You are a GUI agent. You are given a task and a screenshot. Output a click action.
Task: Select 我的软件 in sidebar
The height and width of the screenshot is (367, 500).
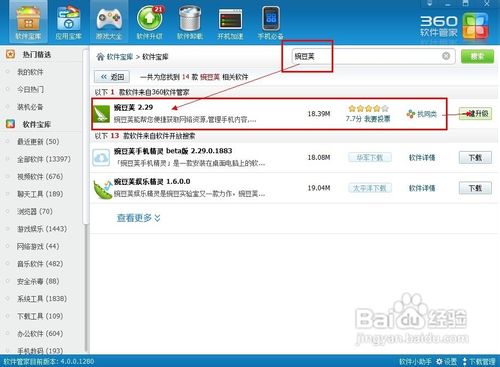30,72
